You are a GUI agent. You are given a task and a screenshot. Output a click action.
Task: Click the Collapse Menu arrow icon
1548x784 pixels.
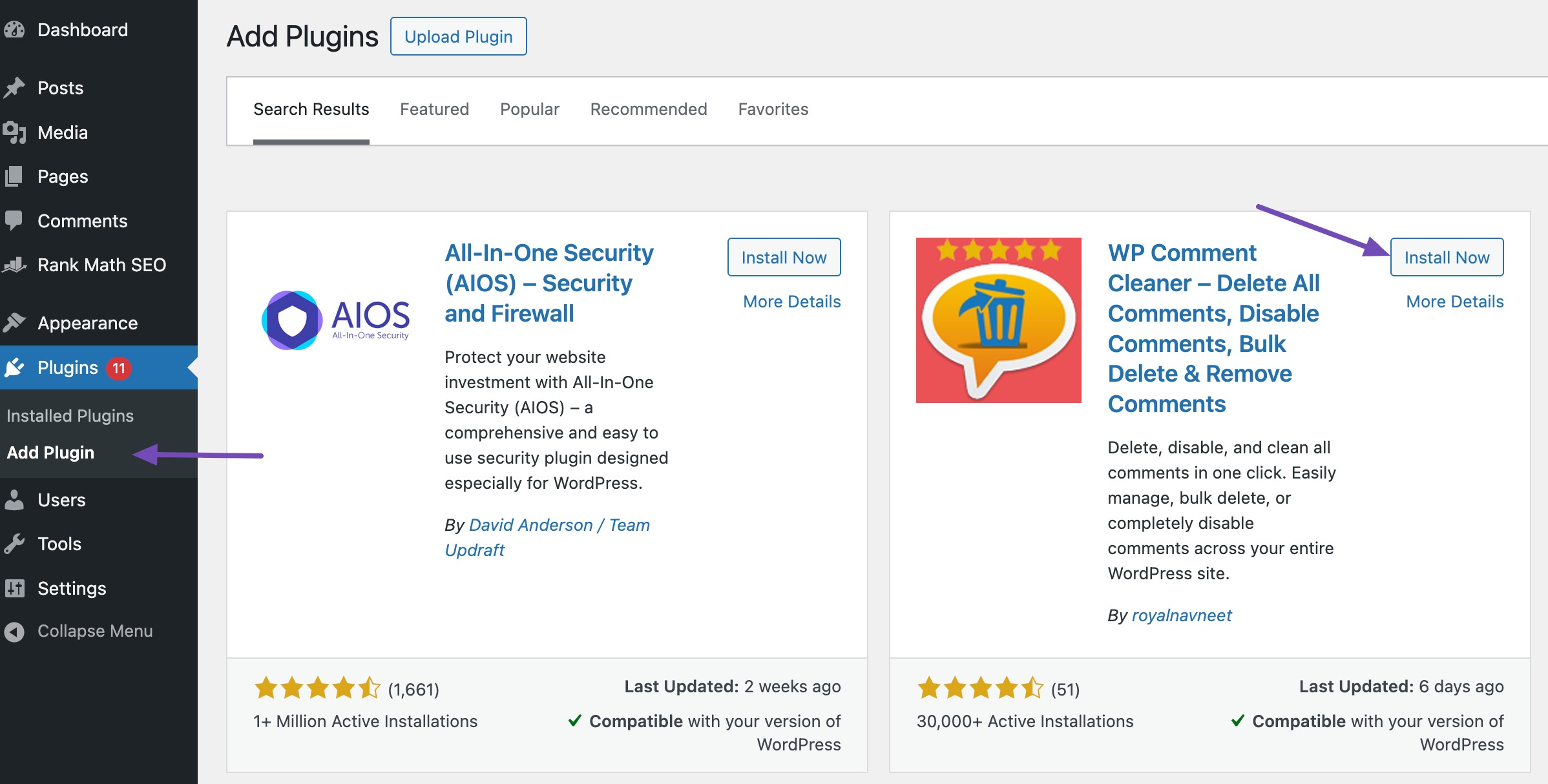[14, 632]
